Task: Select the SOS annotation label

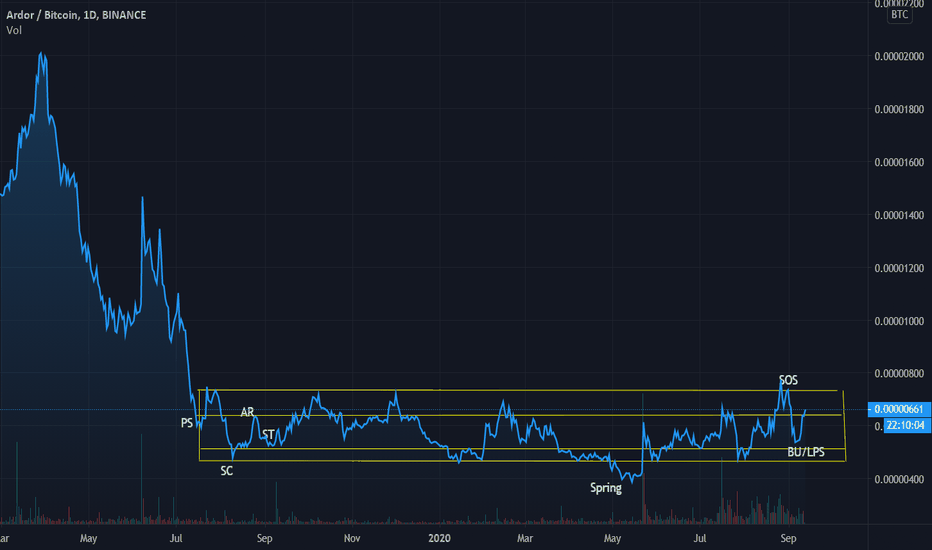Action: pos(788,380)
